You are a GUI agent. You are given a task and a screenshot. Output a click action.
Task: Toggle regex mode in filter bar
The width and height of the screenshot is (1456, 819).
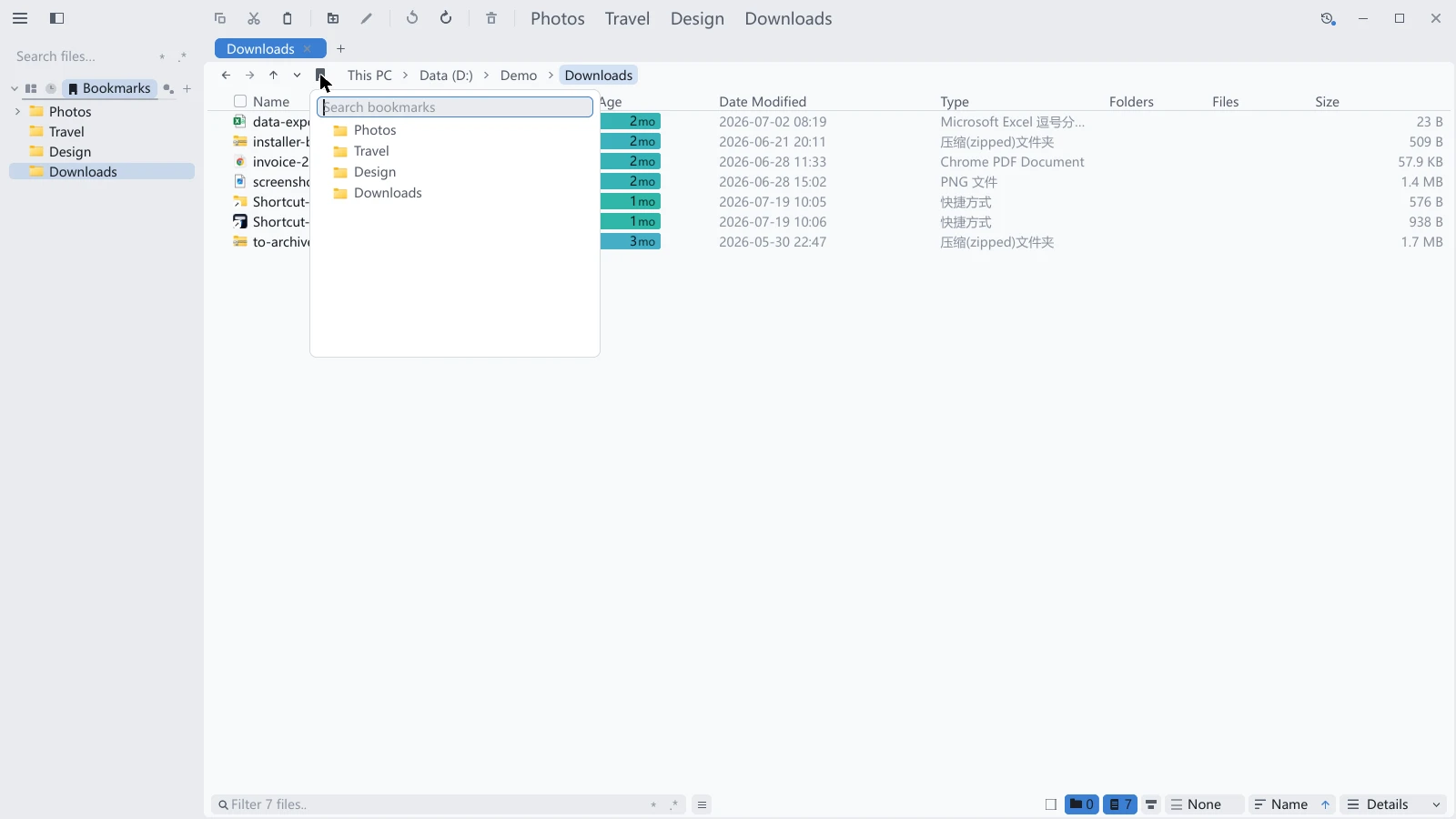pos(674,804)
